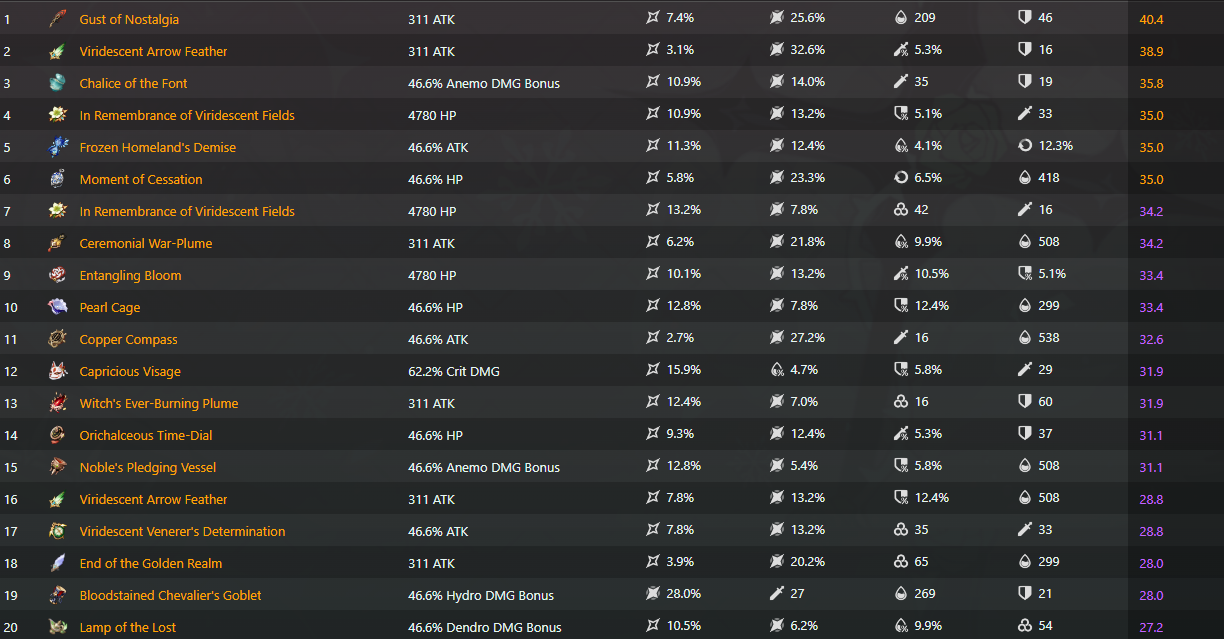Click the Moment of Cessation icon
The image size is (1224, 639).
coord(57,179)
